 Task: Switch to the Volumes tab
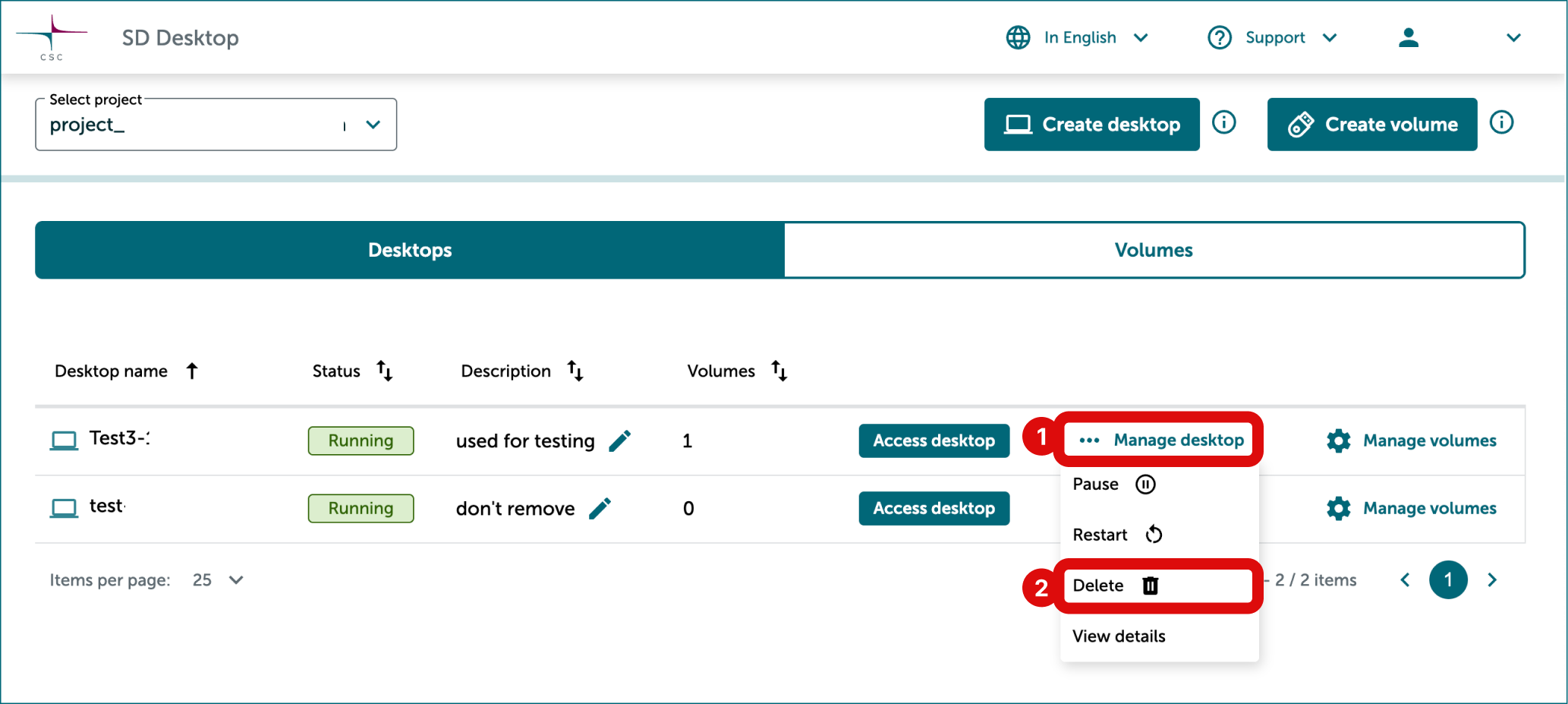[x=1154, y=250]
